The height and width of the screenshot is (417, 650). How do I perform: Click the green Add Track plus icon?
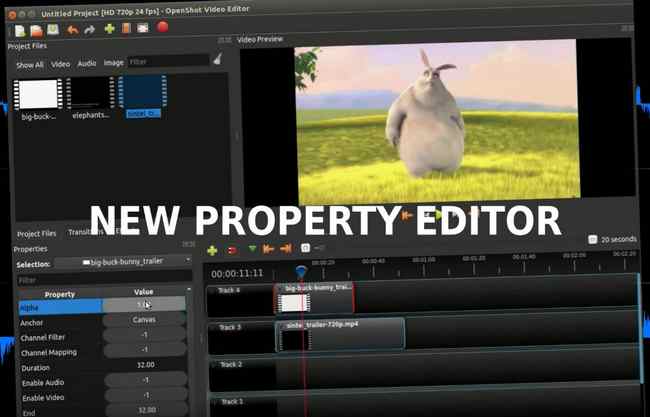tap(212, 250)
